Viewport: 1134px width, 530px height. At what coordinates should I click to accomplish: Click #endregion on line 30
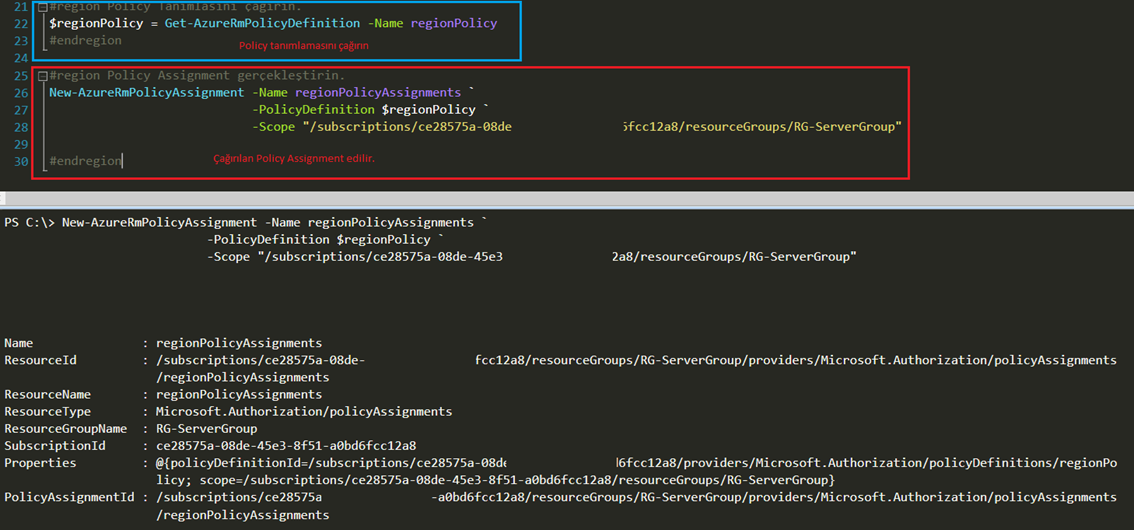tap(85, 161)
